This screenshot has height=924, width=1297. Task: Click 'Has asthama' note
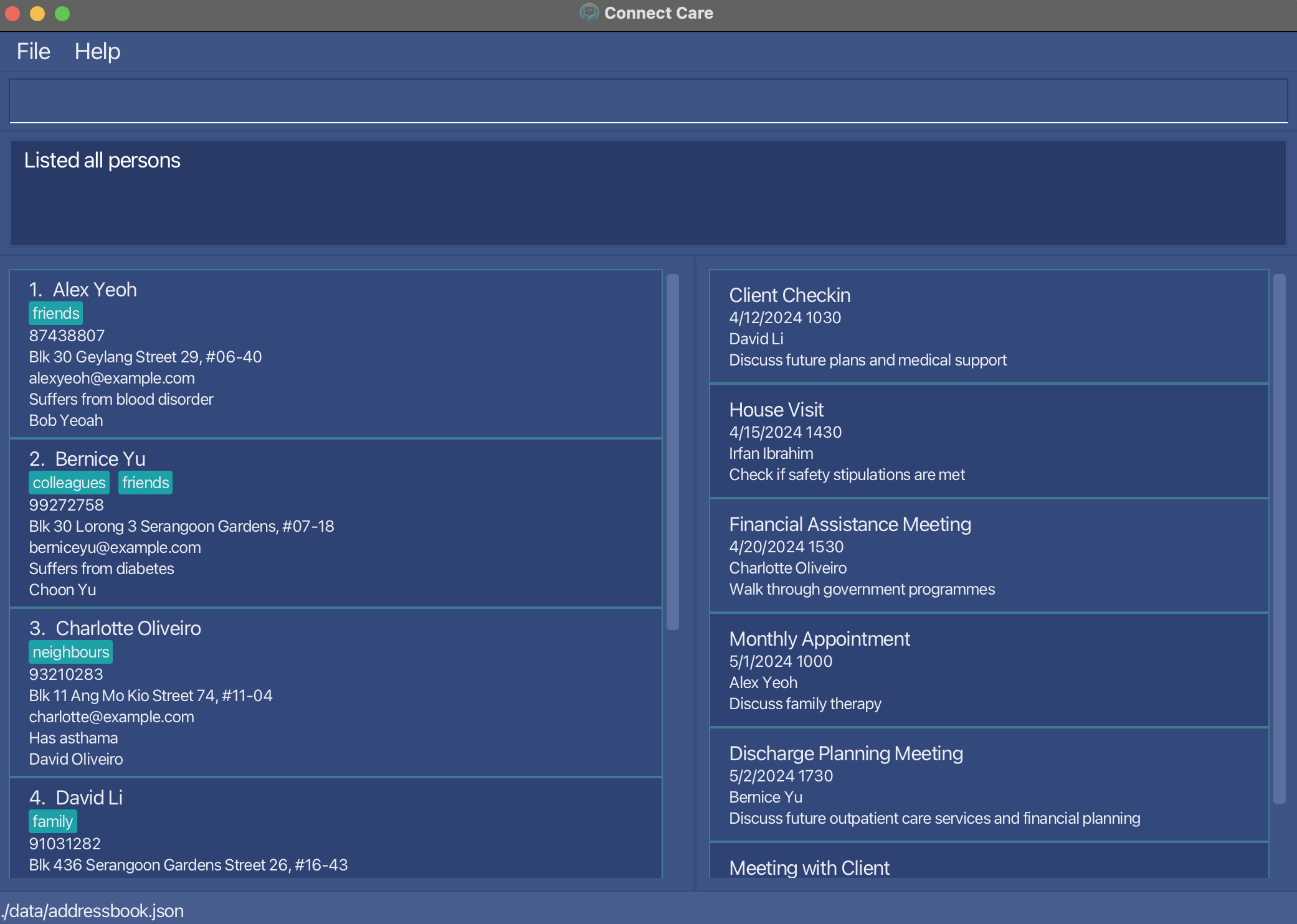74,738
